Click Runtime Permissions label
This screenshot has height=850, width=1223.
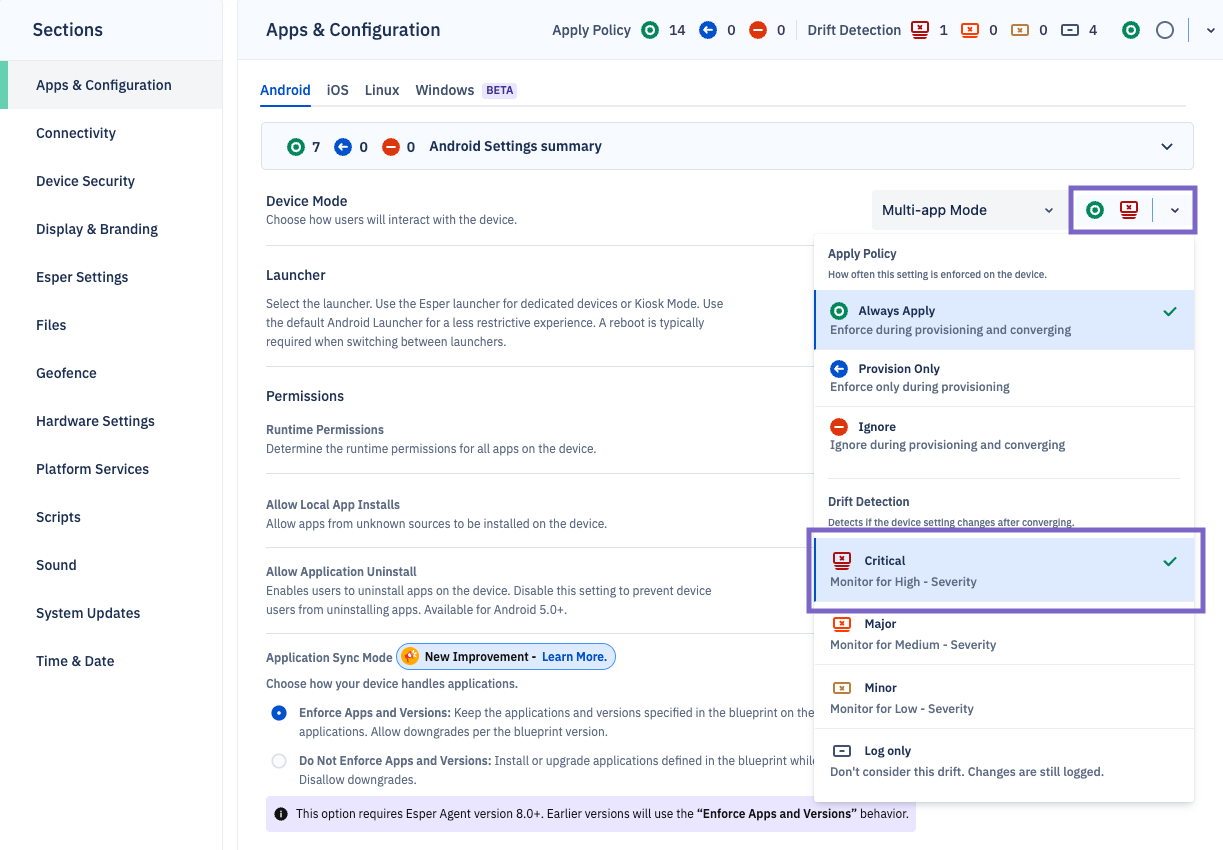[325, 430]
